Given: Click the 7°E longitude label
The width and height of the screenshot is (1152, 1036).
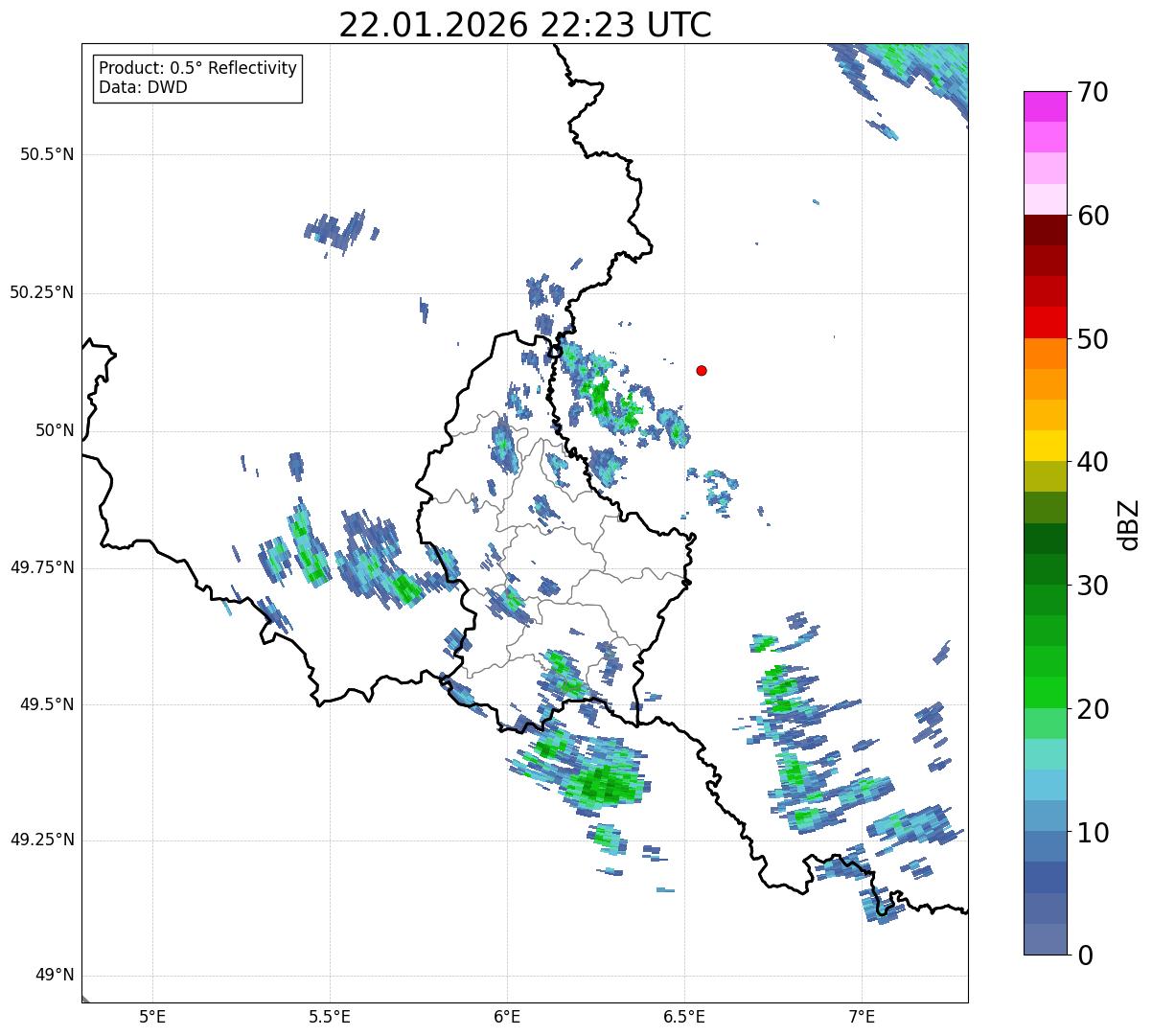Looking at the screenshot, I should tap(862, 1016).
